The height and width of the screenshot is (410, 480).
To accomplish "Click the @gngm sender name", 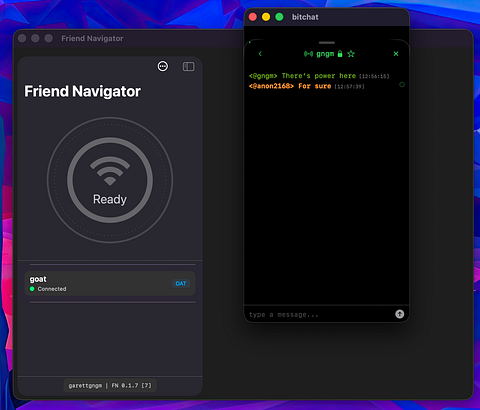I will tap(263, 76).
